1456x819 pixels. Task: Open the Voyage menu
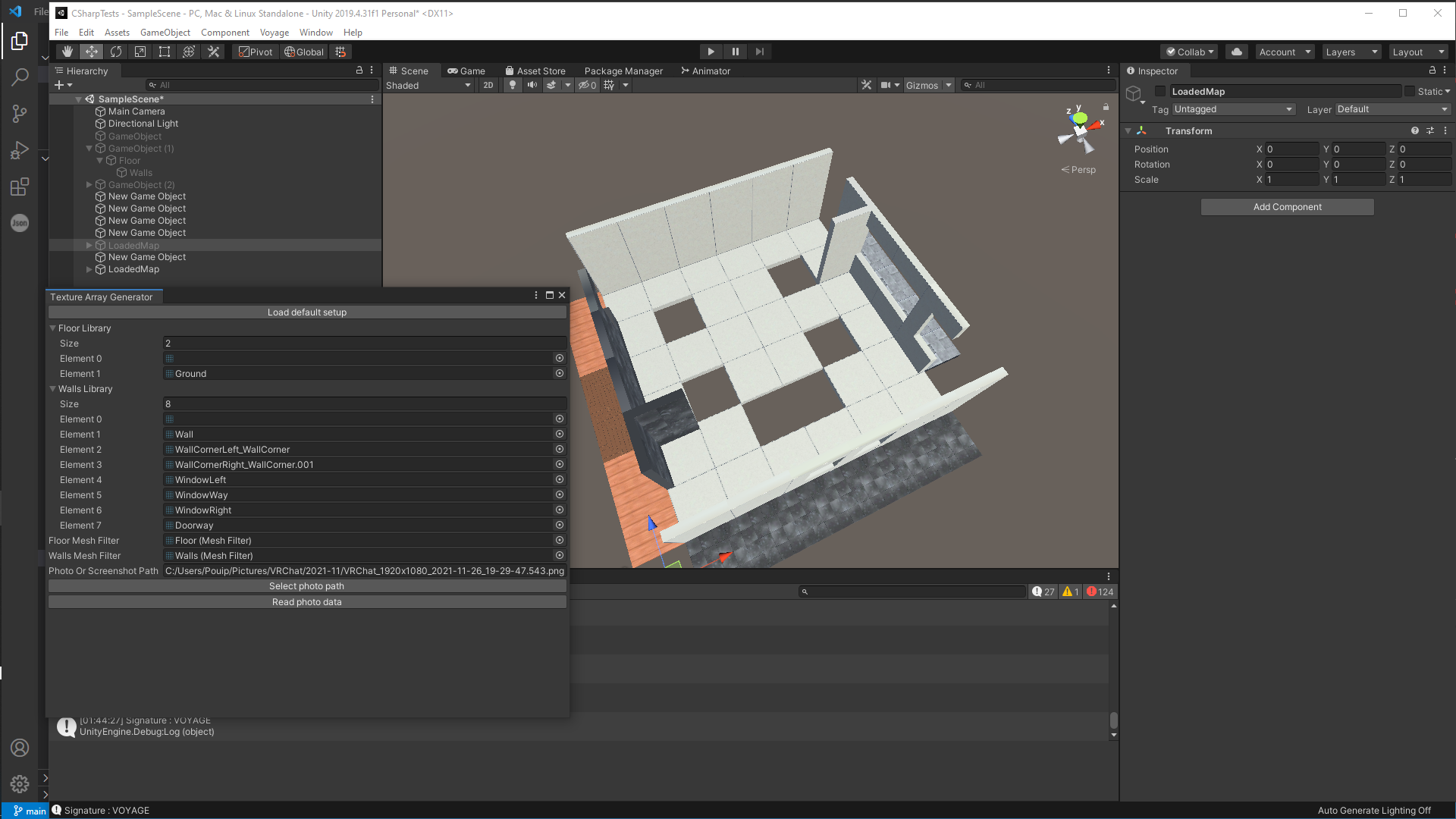[274, 33]
